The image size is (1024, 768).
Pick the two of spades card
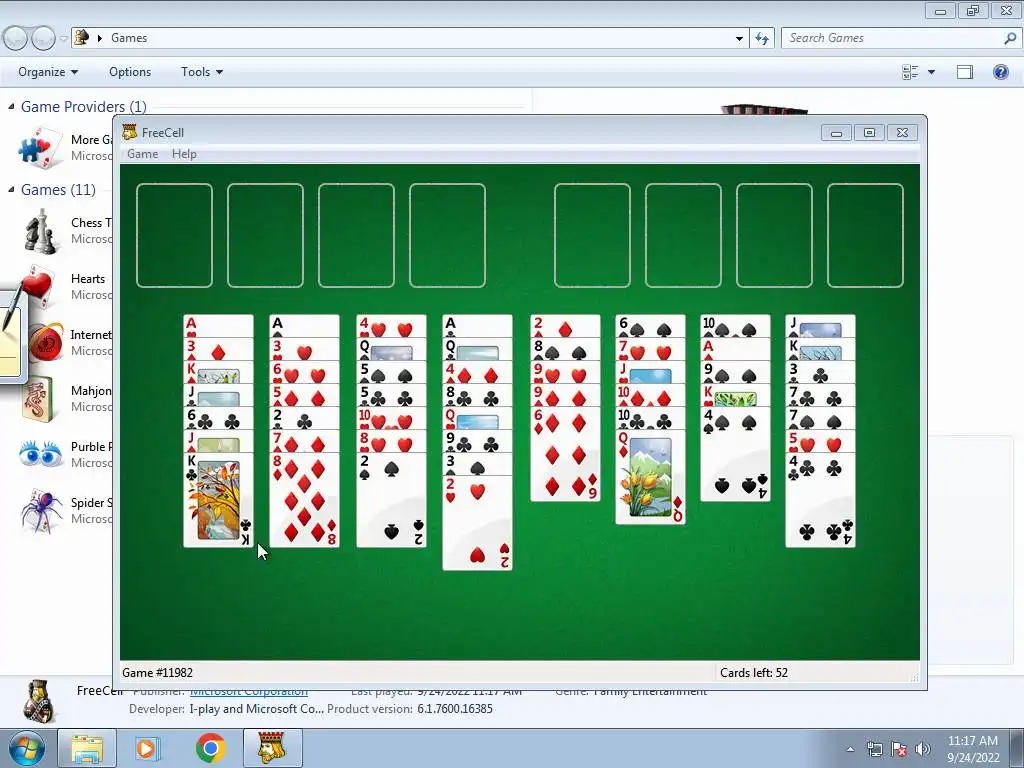pyautogui.click(x=391, y=500)
